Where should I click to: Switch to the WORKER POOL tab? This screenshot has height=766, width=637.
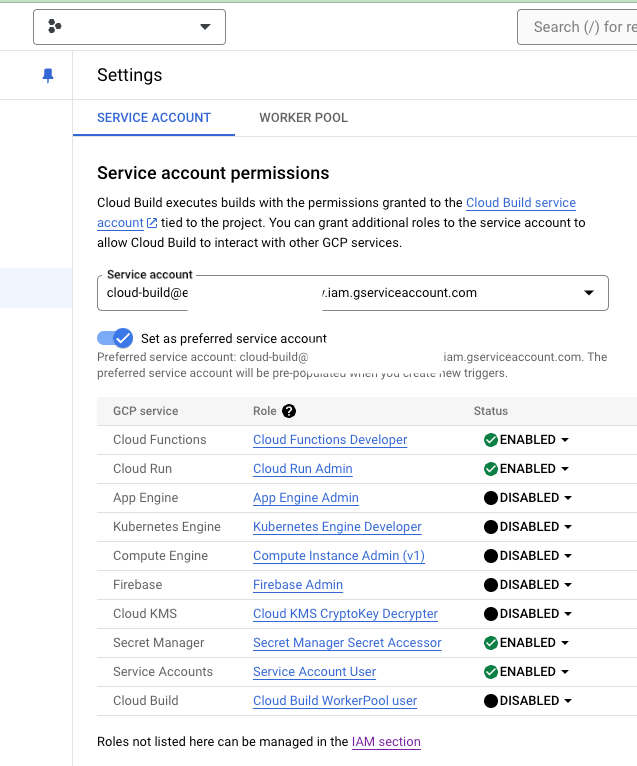click(x=303, y=118)
